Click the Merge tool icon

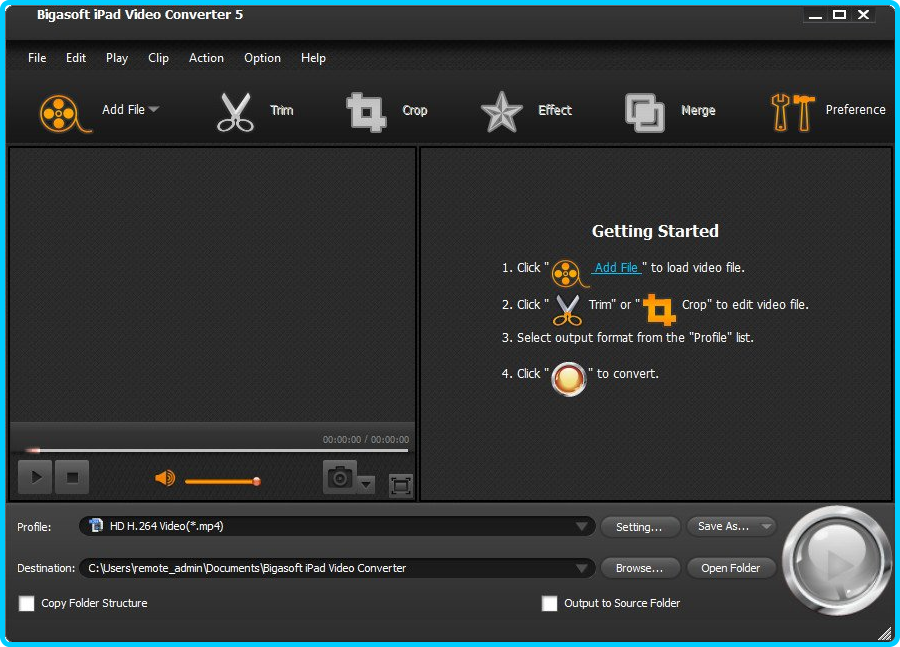click(x=645, y=113)
